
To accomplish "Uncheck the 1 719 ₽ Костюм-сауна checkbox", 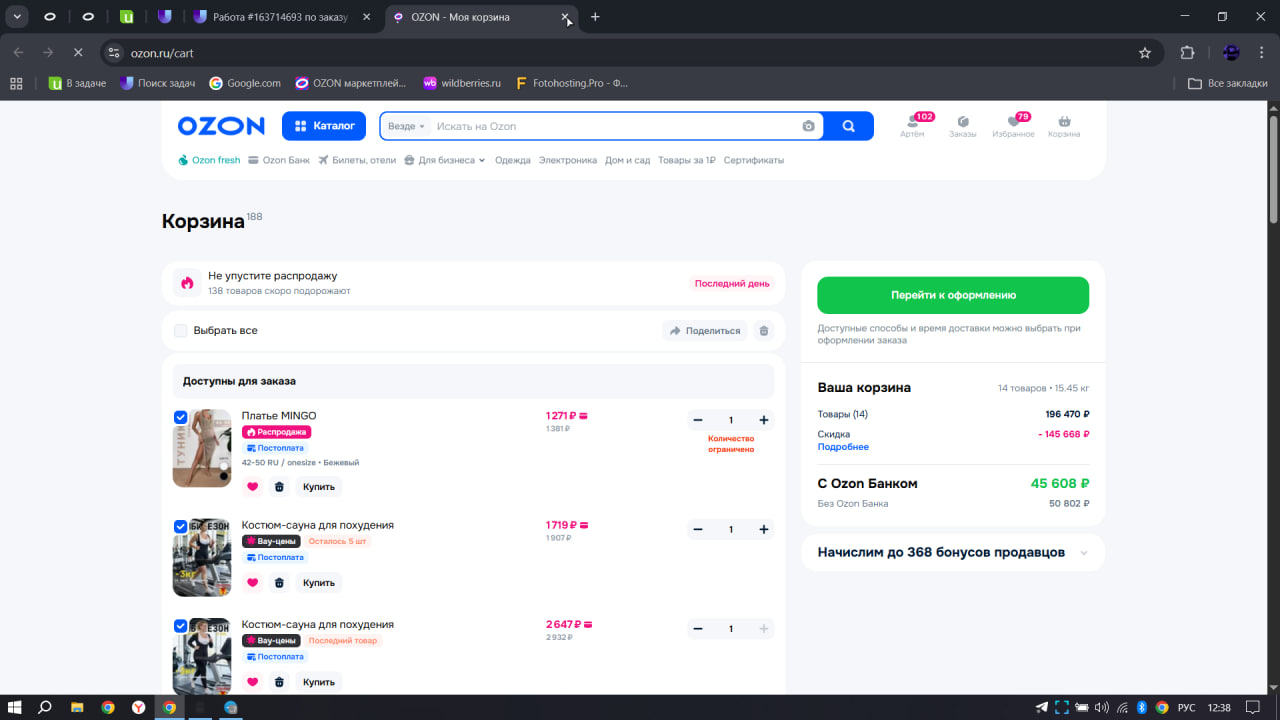I will pyautogui.click(x=181, y=526).
